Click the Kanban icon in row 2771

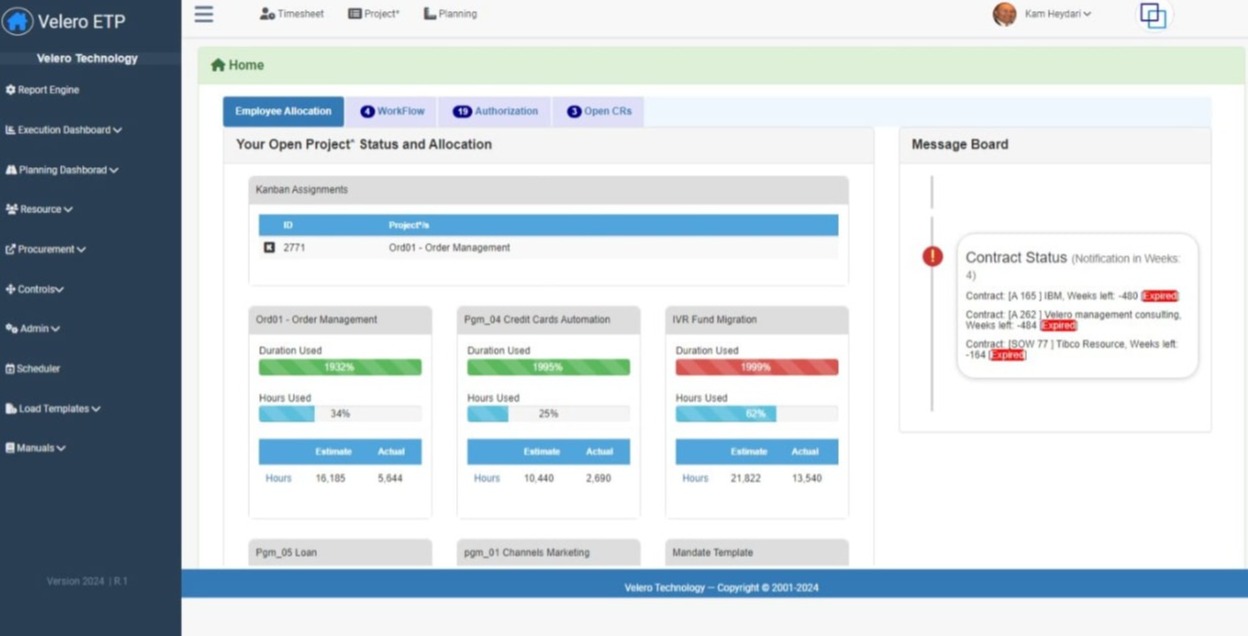[269, 248]
